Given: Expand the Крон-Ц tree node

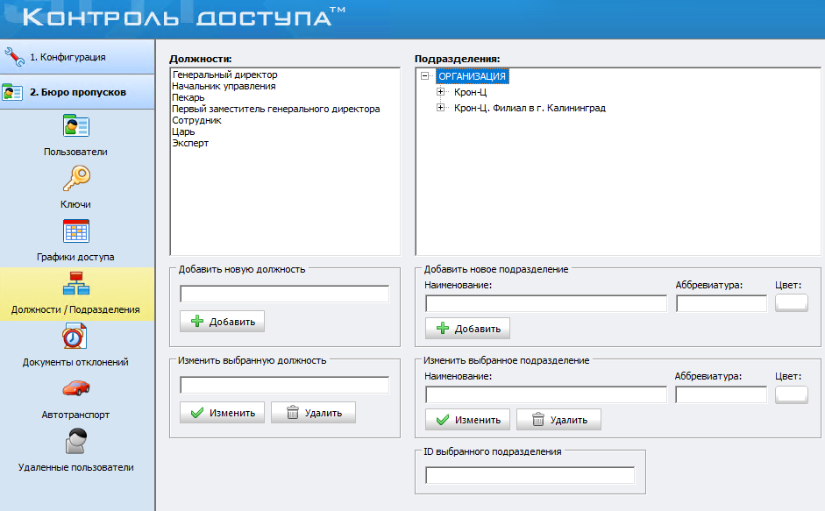Looking at the screenshot, I should pyautogui.click(x=441, y=92).
